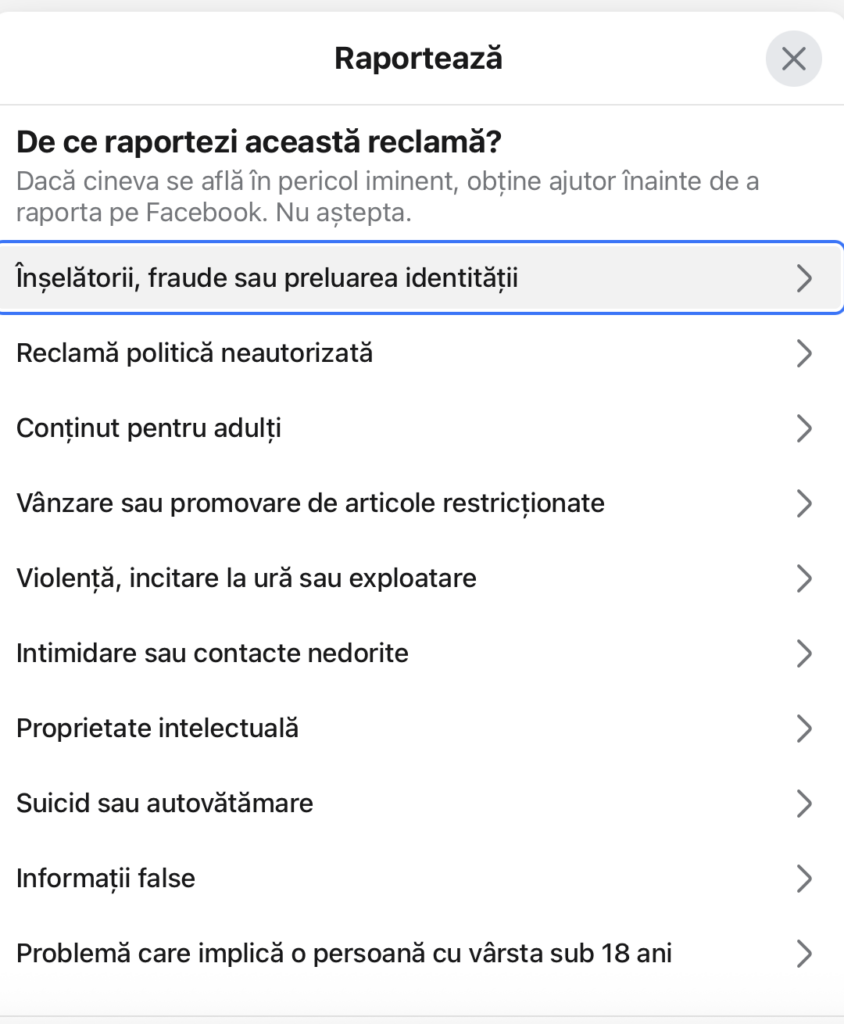Screen dimensions: 844x1024
Task: Pick Vânzare sau promovare de articole restricționate
Action: pos(422,504)
